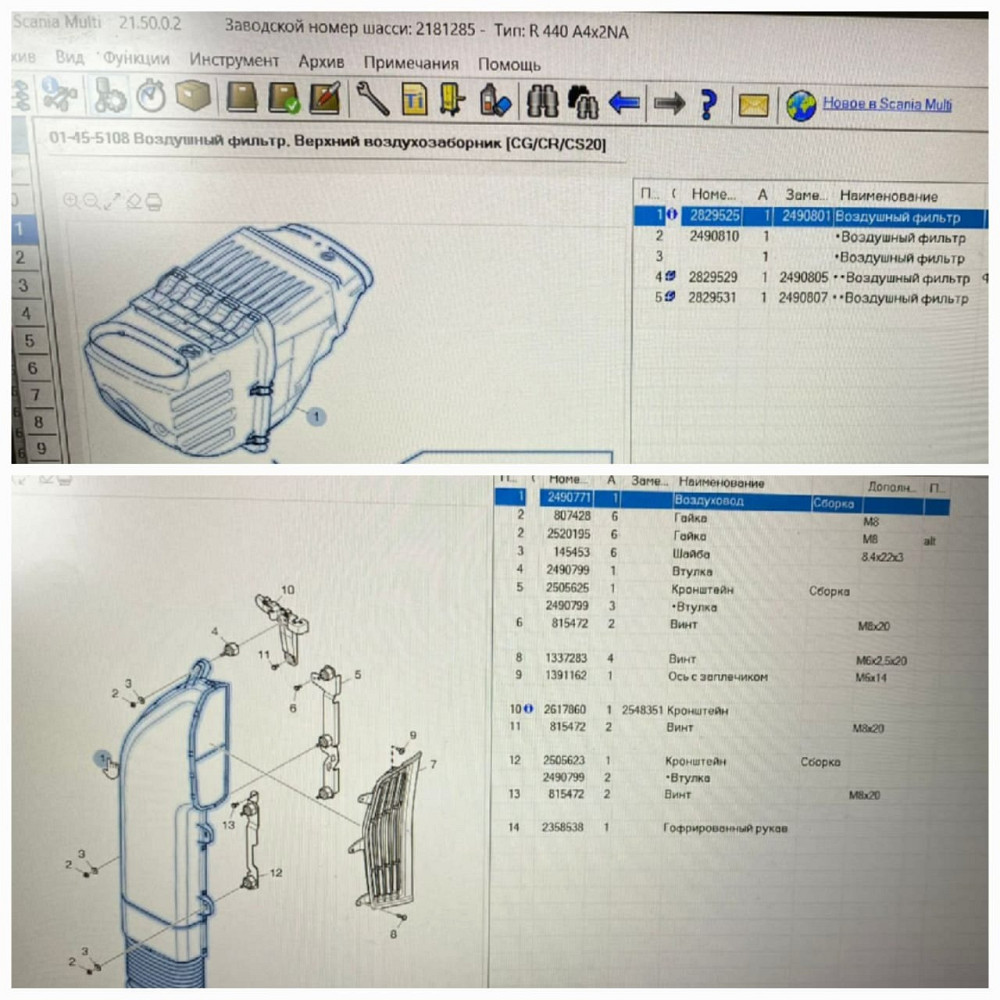Open the Примечания menu
1000x1000 pixels.
tap(411, 63)
